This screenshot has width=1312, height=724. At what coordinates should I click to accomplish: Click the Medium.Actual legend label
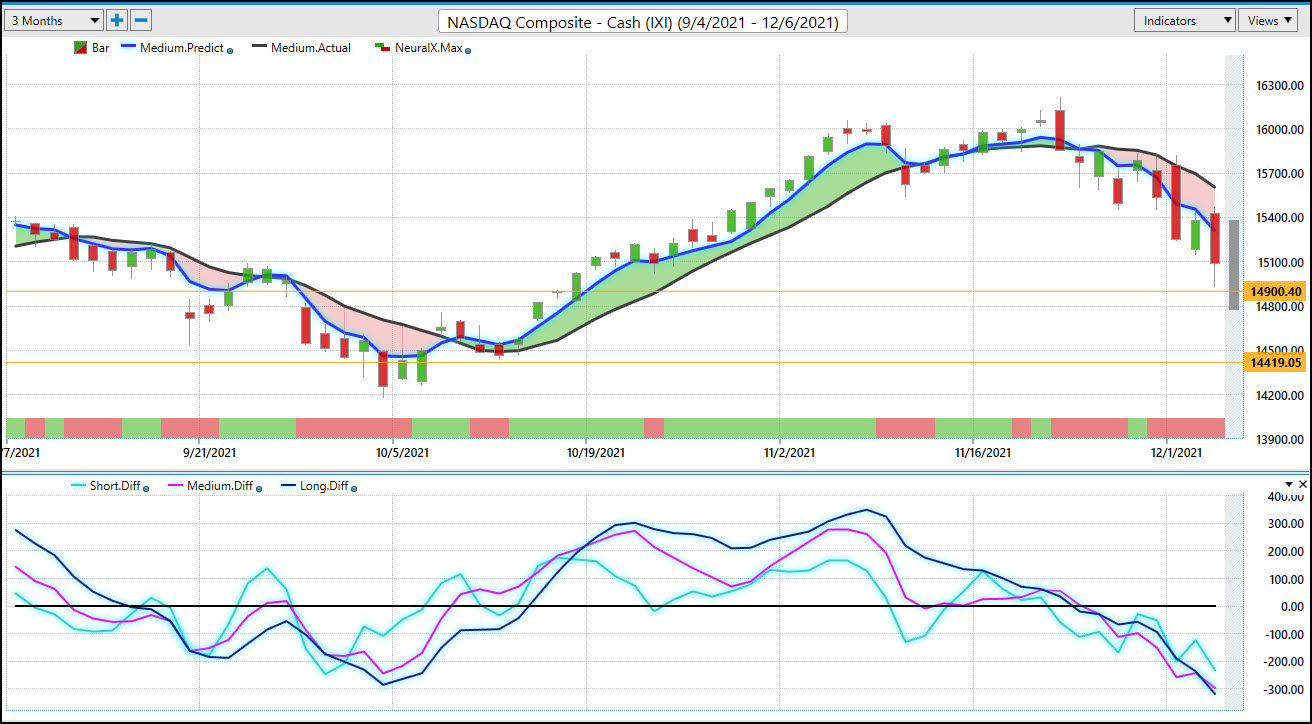(311, 48)
